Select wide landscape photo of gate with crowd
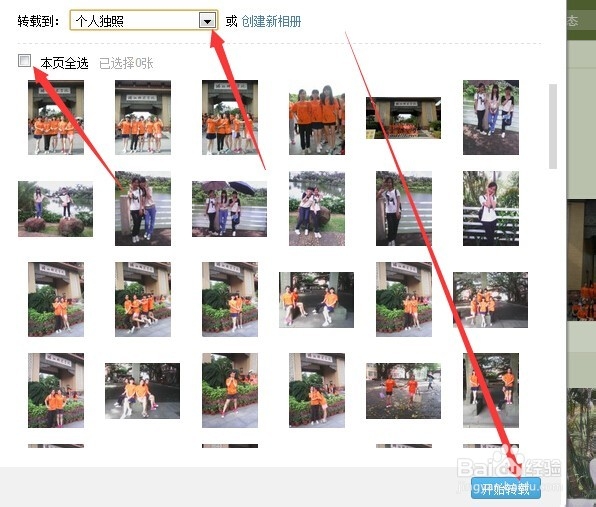596x507 pixels. pyautogui.click(x=403, y=118)
